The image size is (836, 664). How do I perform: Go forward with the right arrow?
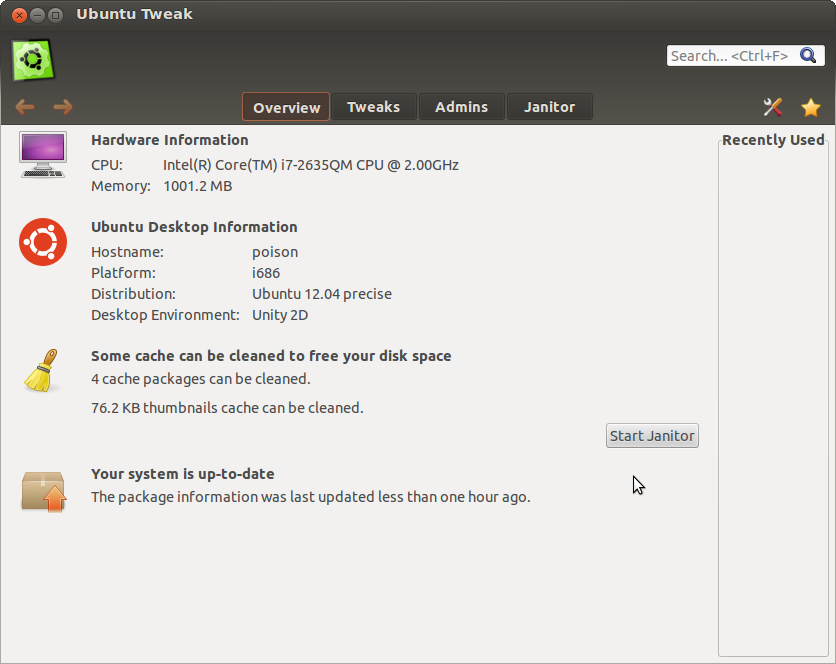point(63,107)
